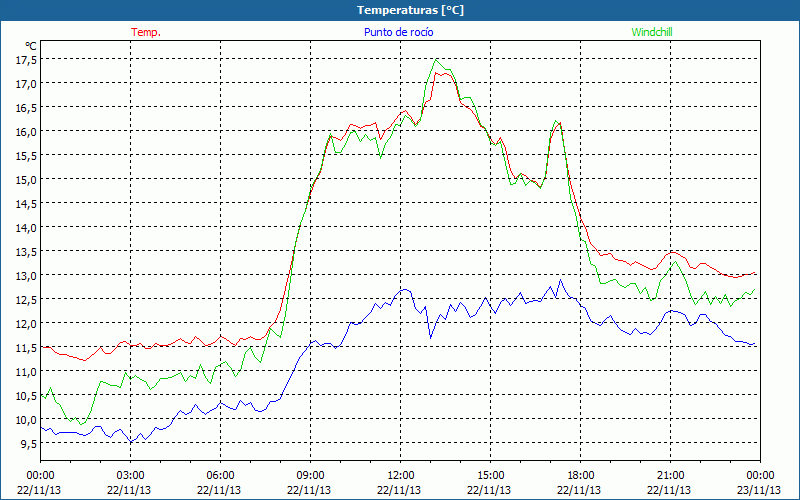The image size is (800, 500).
Task: Click the 16,5 y-axis value
Action: click(x=27, y=108)
